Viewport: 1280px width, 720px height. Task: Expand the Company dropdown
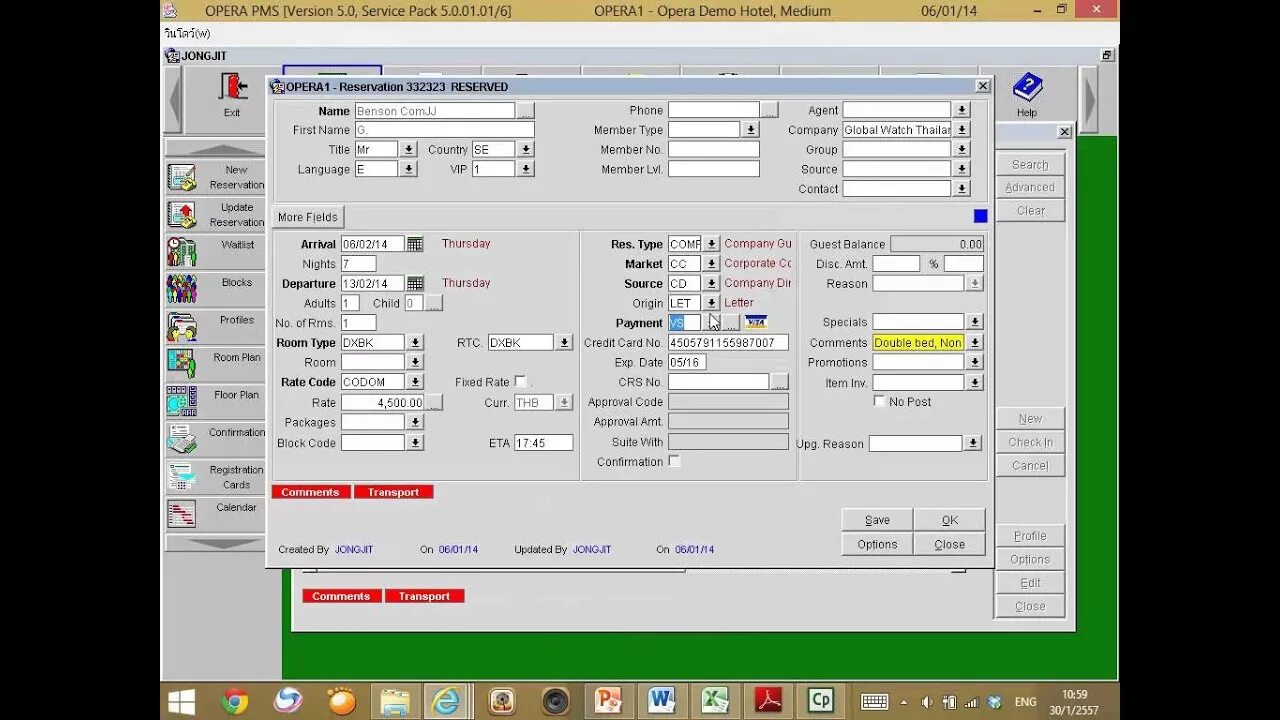point(962,130)
